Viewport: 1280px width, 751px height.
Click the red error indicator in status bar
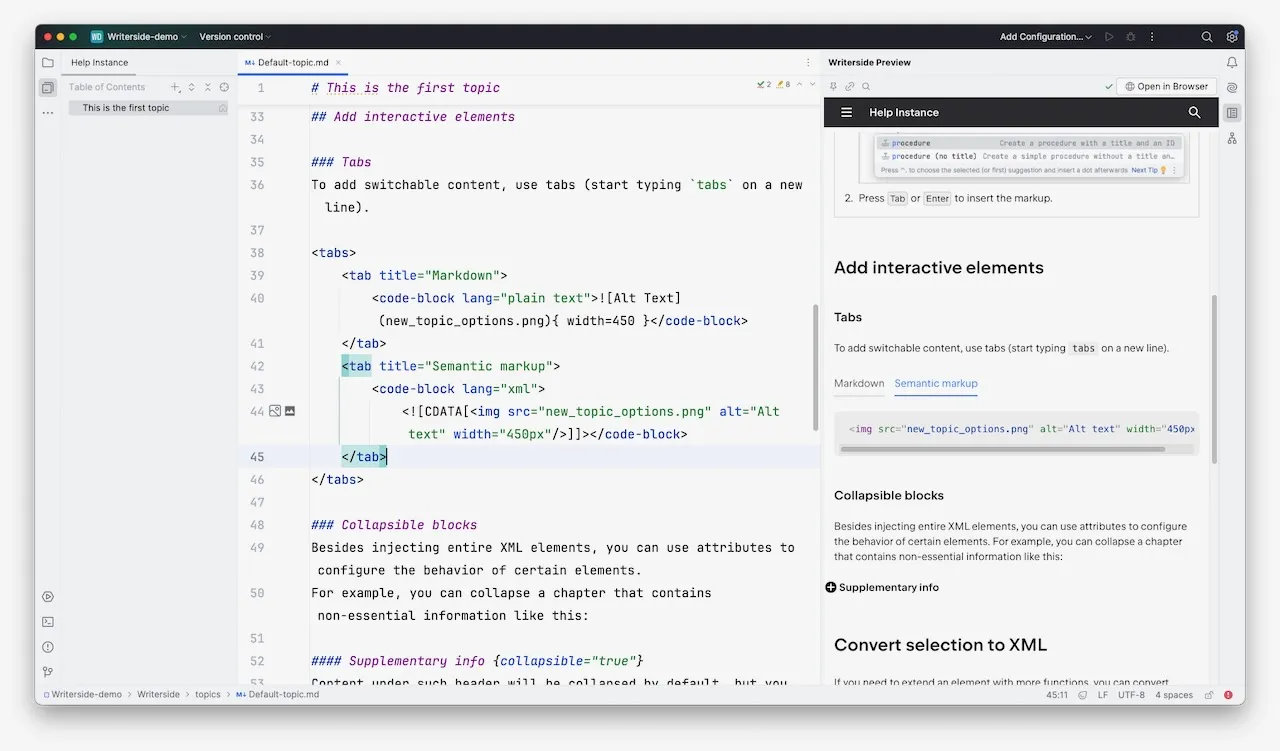[1228, 695]
